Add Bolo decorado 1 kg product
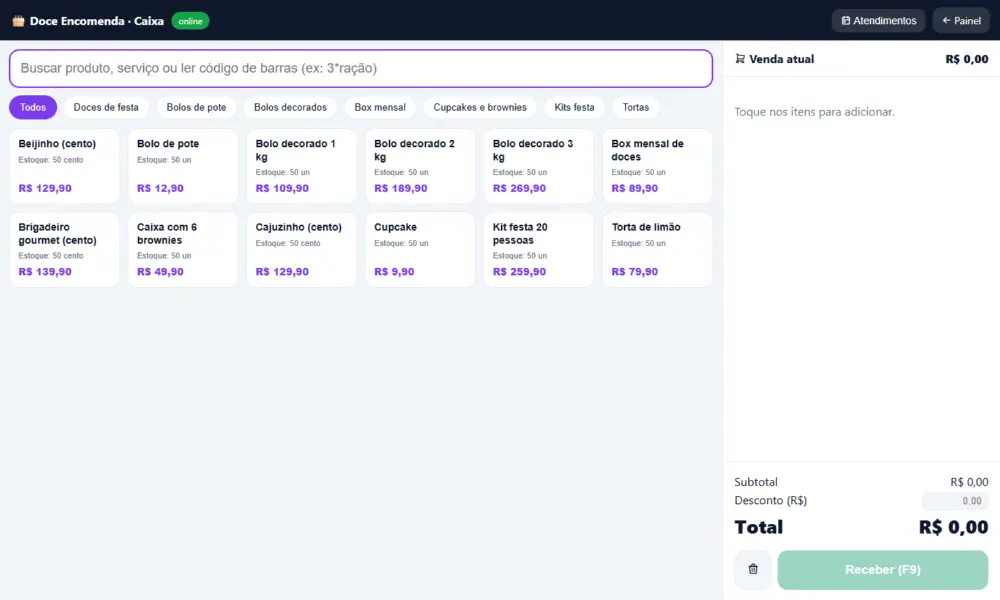The height and width of the screenshot is (600, 1000). pos(302,166)
